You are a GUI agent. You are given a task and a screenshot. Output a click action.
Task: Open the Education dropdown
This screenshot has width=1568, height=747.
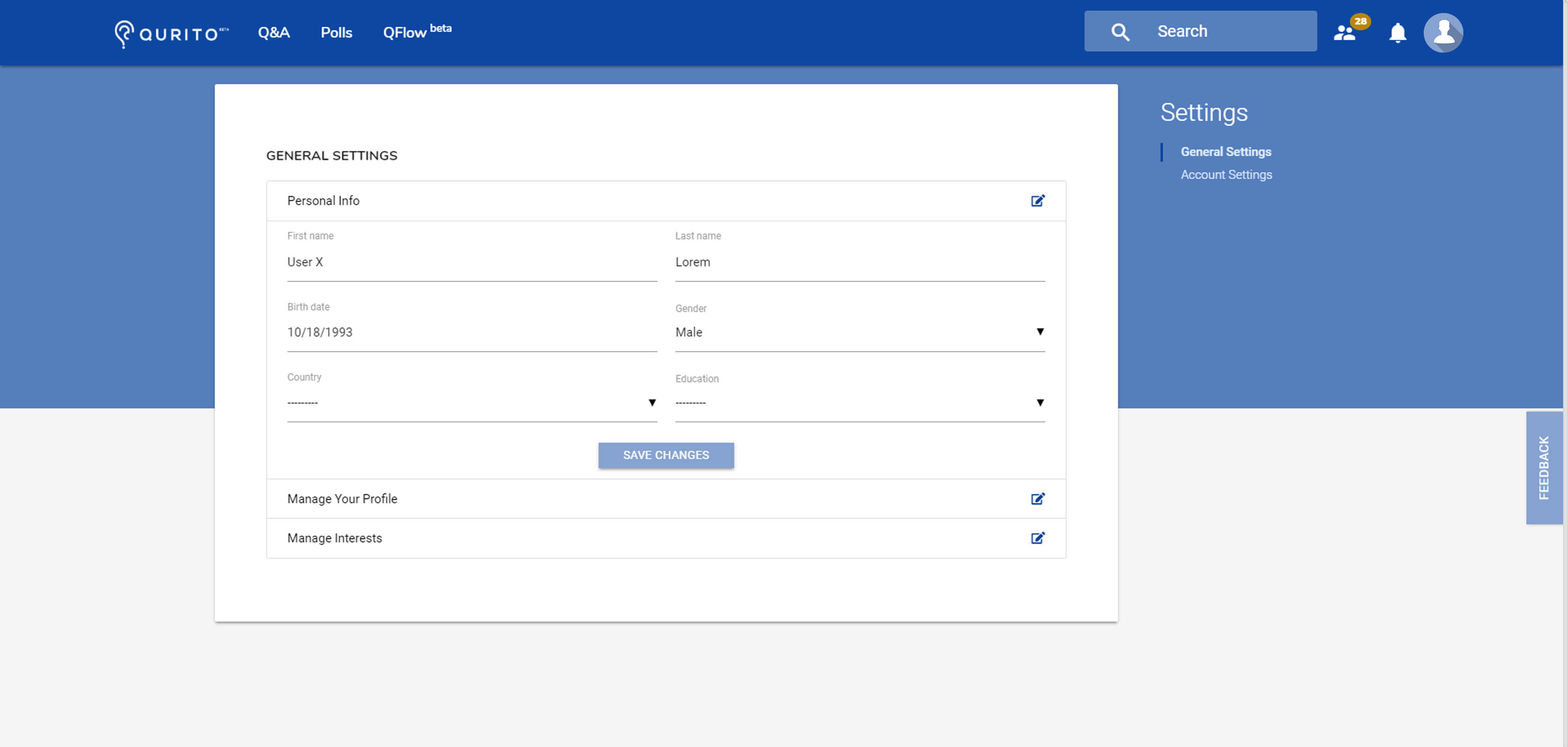[860, 402]
